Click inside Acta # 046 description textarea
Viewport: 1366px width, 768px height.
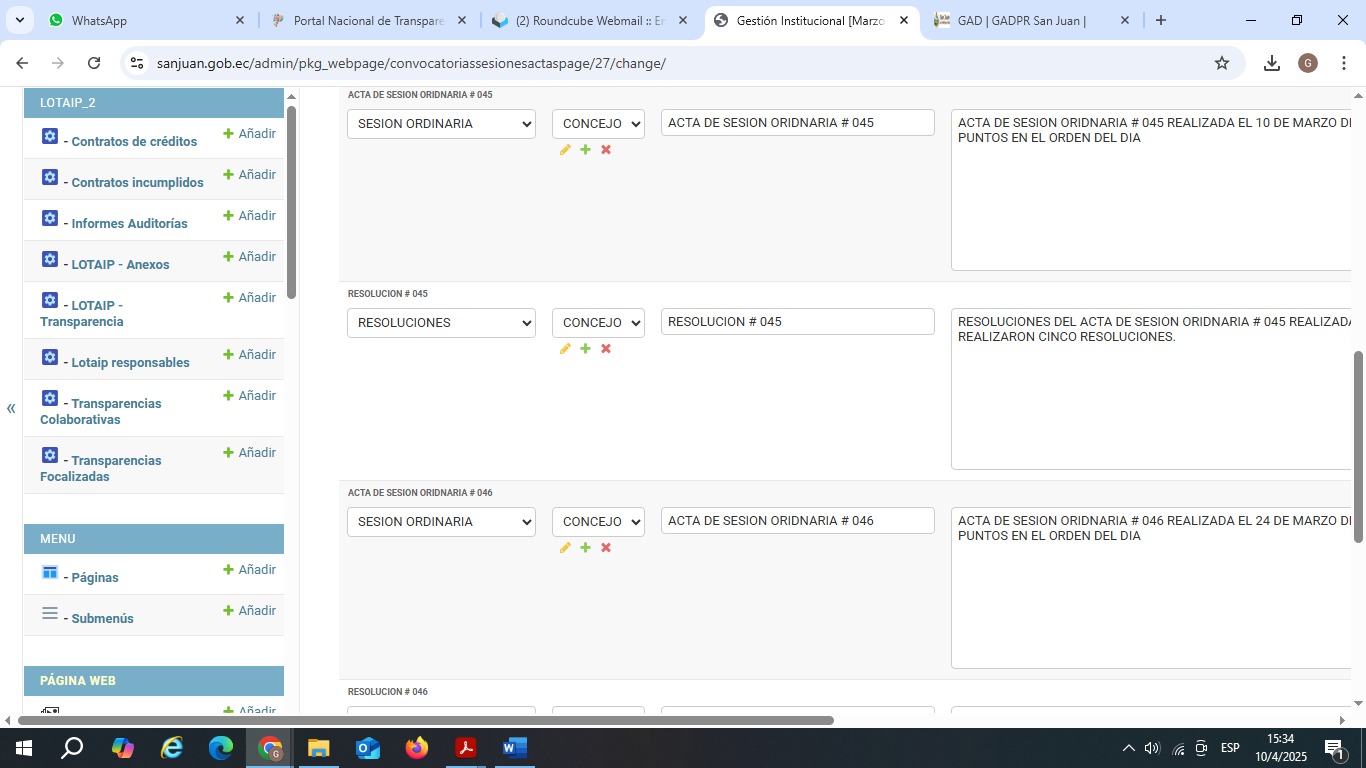[x=1150, y=600]
